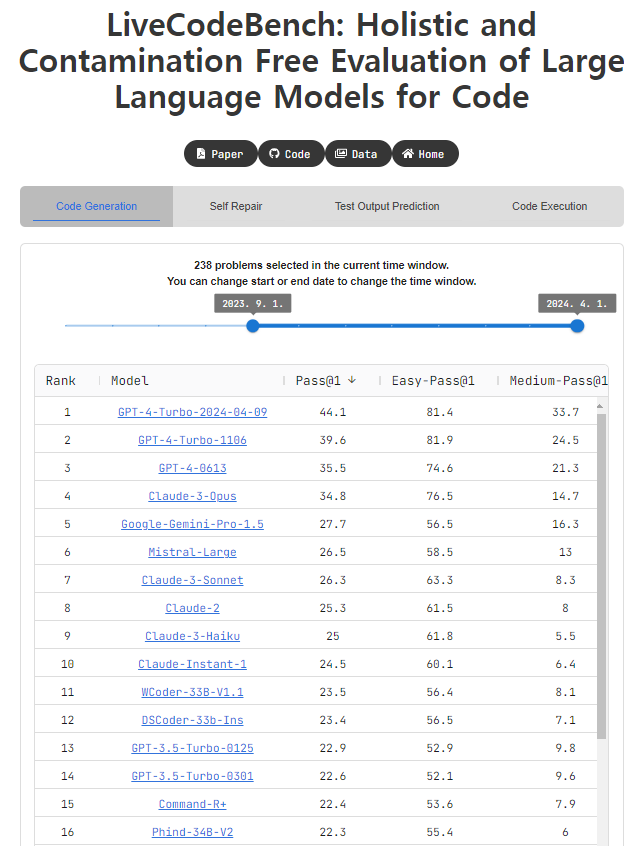Open the GPT-4-0613 model link
The width and height of the screenshot is (624, 846).
coord(193,468)
